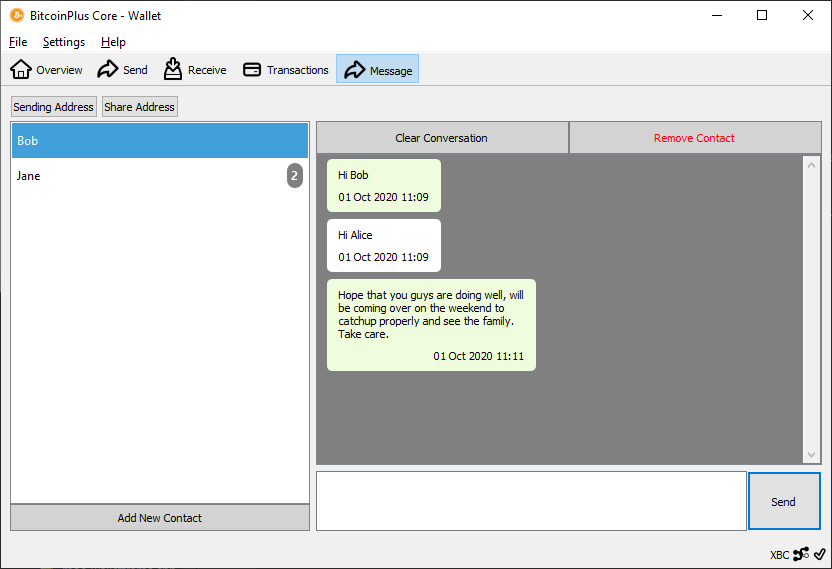832x569 pixels.
Task: Maximize the wallet window
Action: pos(762,15)
